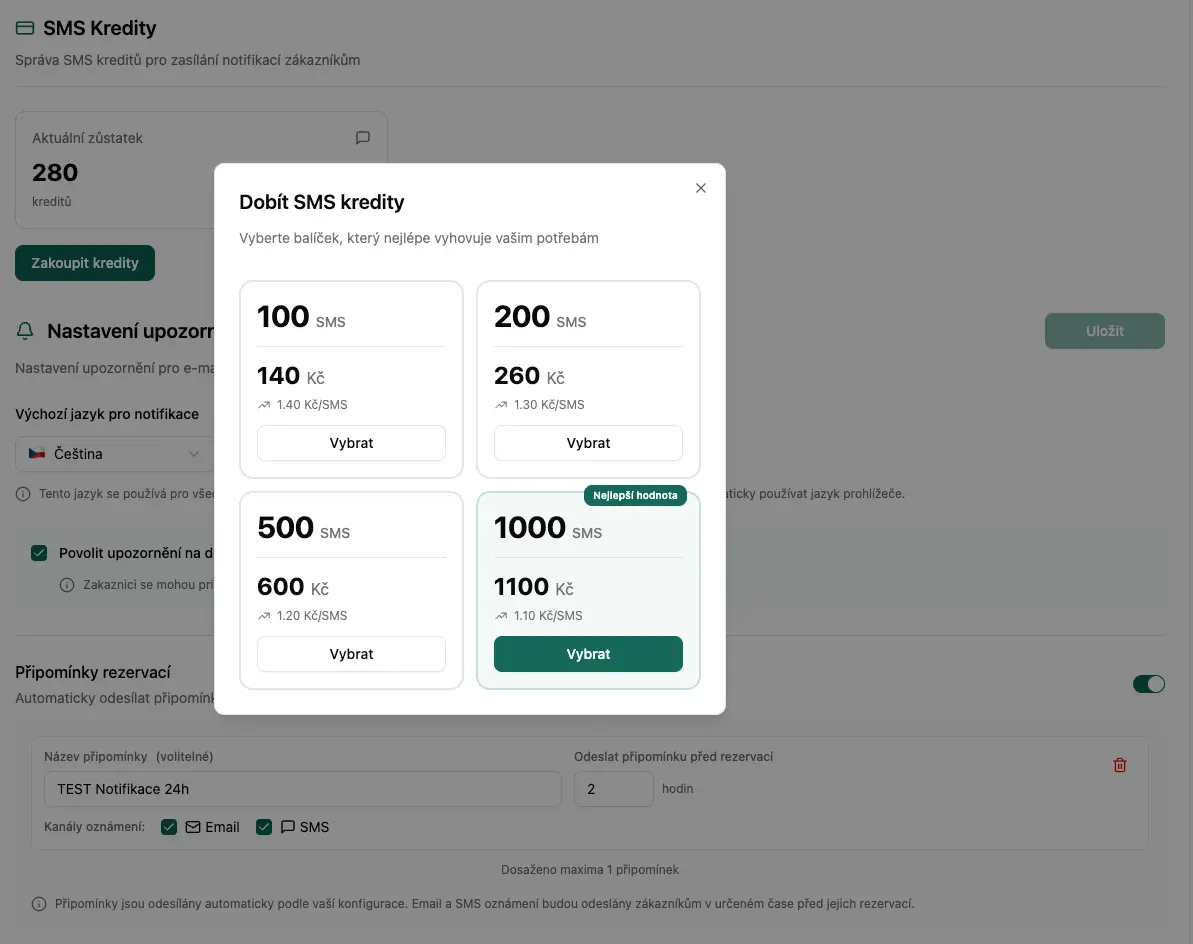Delete the TEST Notifikace 24h reminder

[1120, 765]
